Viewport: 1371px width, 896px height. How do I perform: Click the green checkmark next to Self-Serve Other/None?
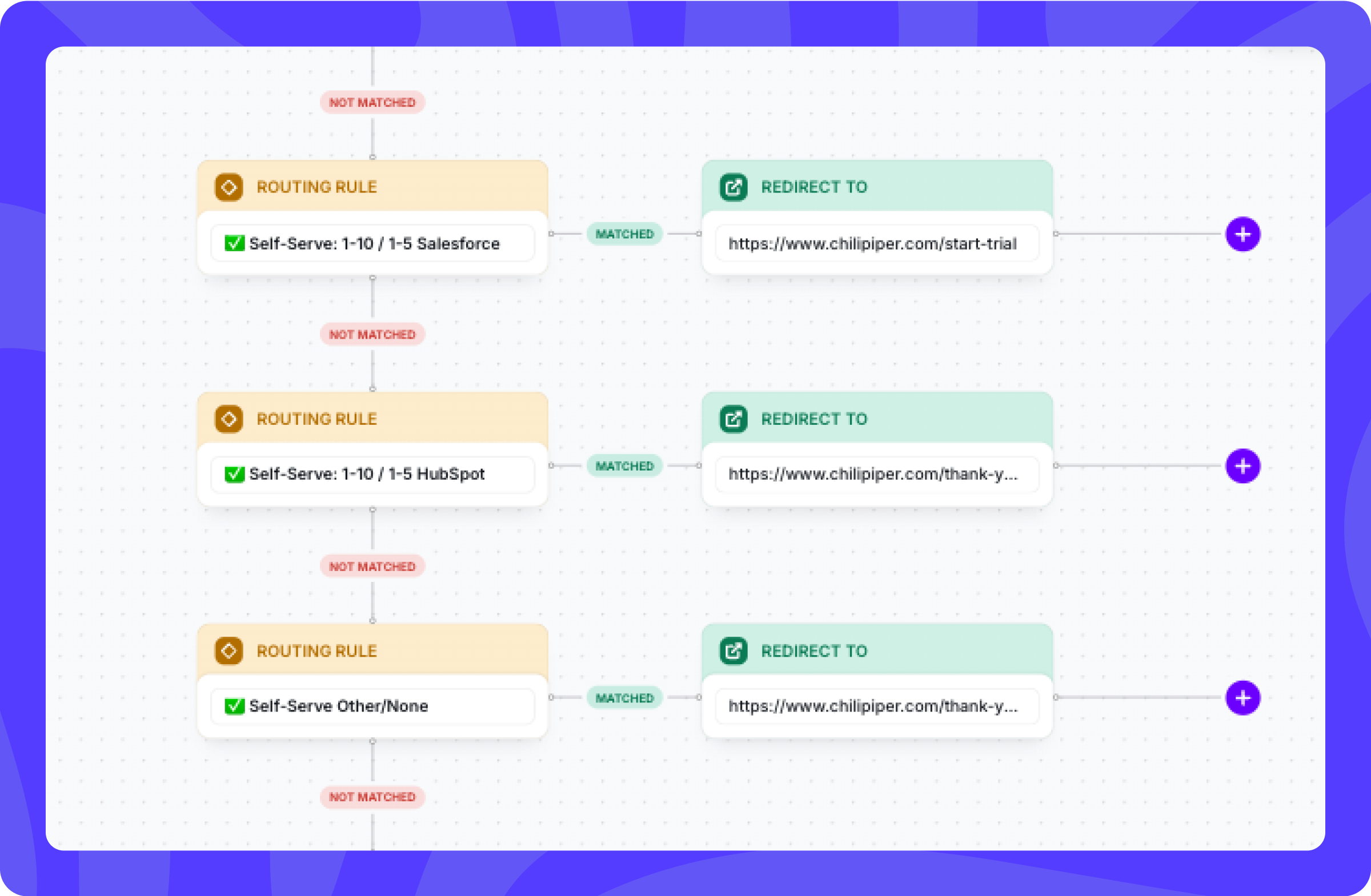pyautogui.click(x=234, y=706)
